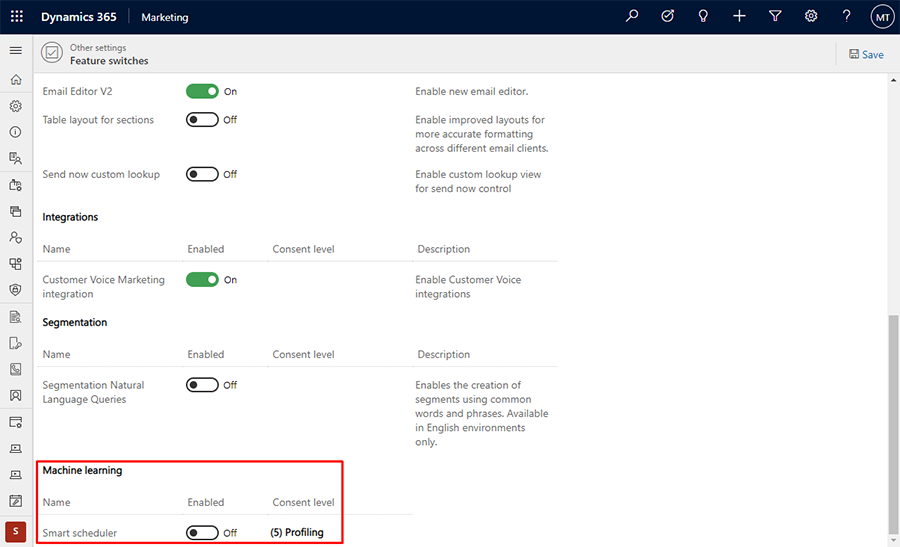Viewport: 900px width, 547px height.
Task: Open the document-with-person sidebar icon
Action: (15, 158)
